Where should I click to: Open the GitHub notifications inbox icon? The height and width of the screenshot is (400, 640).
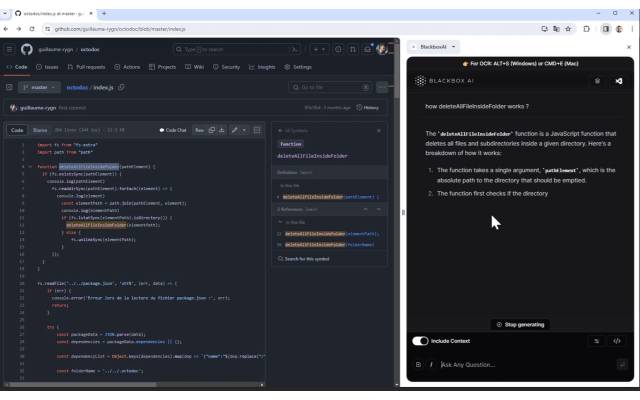[x=367, y=49]
